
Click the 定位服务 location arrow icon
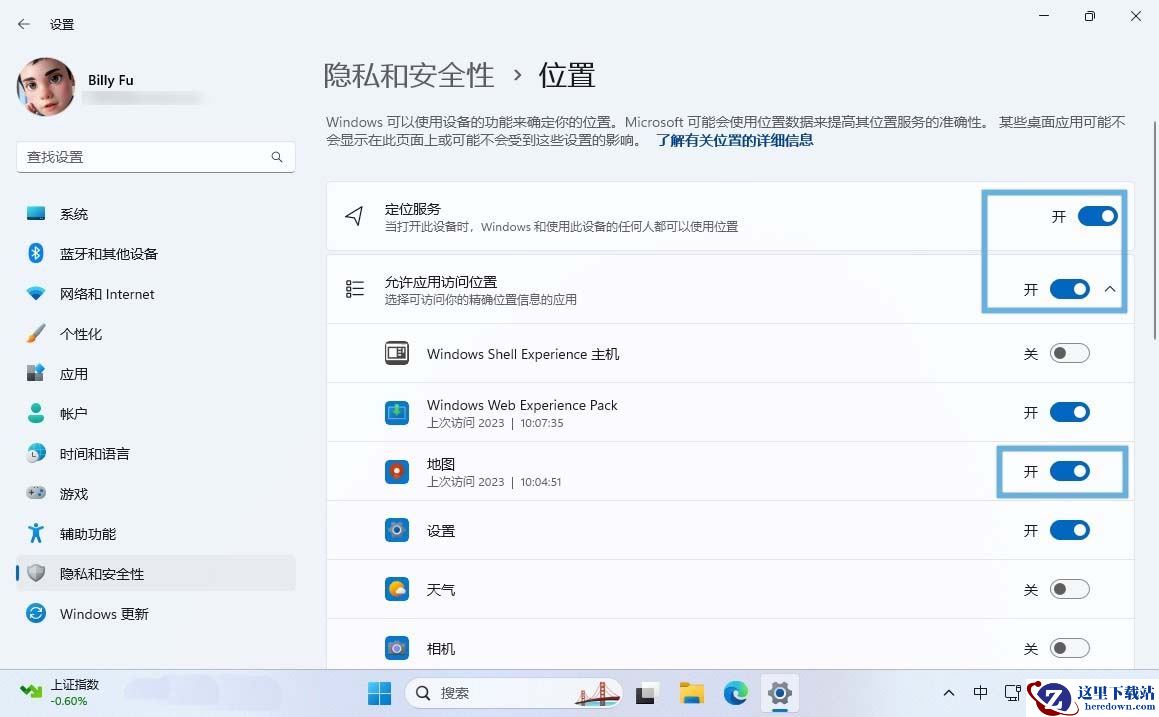(354, 216)
